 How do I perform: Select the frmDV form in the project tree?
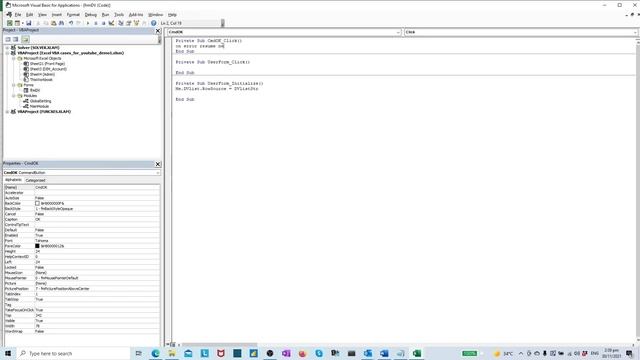click(x=35, y=90)
